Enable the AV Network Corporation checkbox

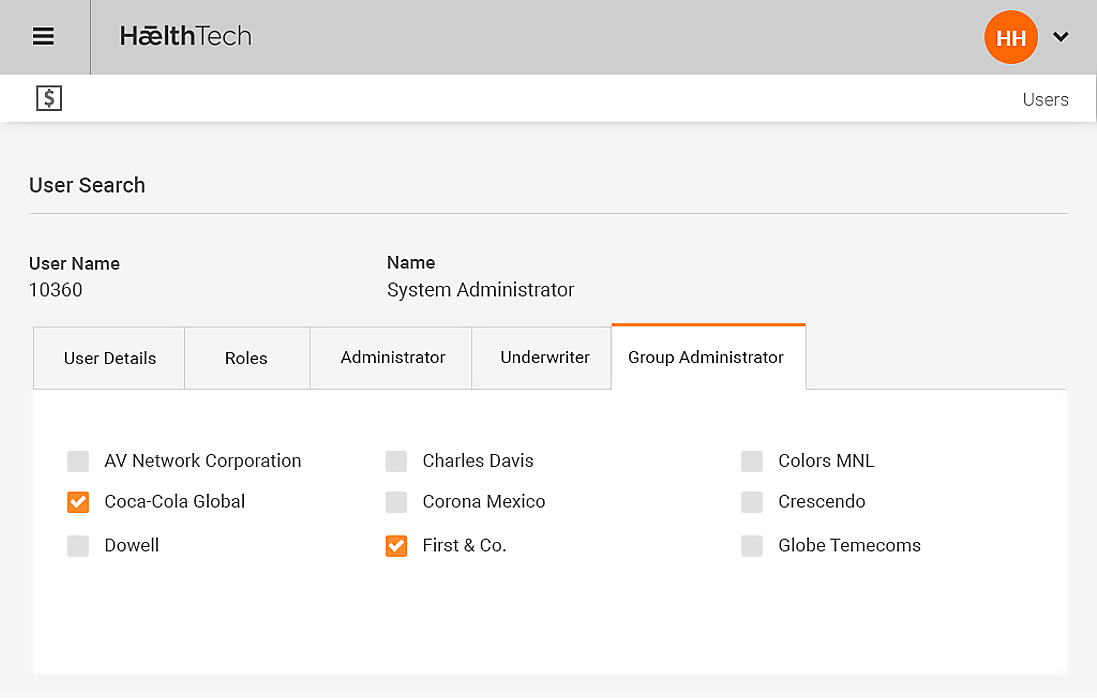78,461
